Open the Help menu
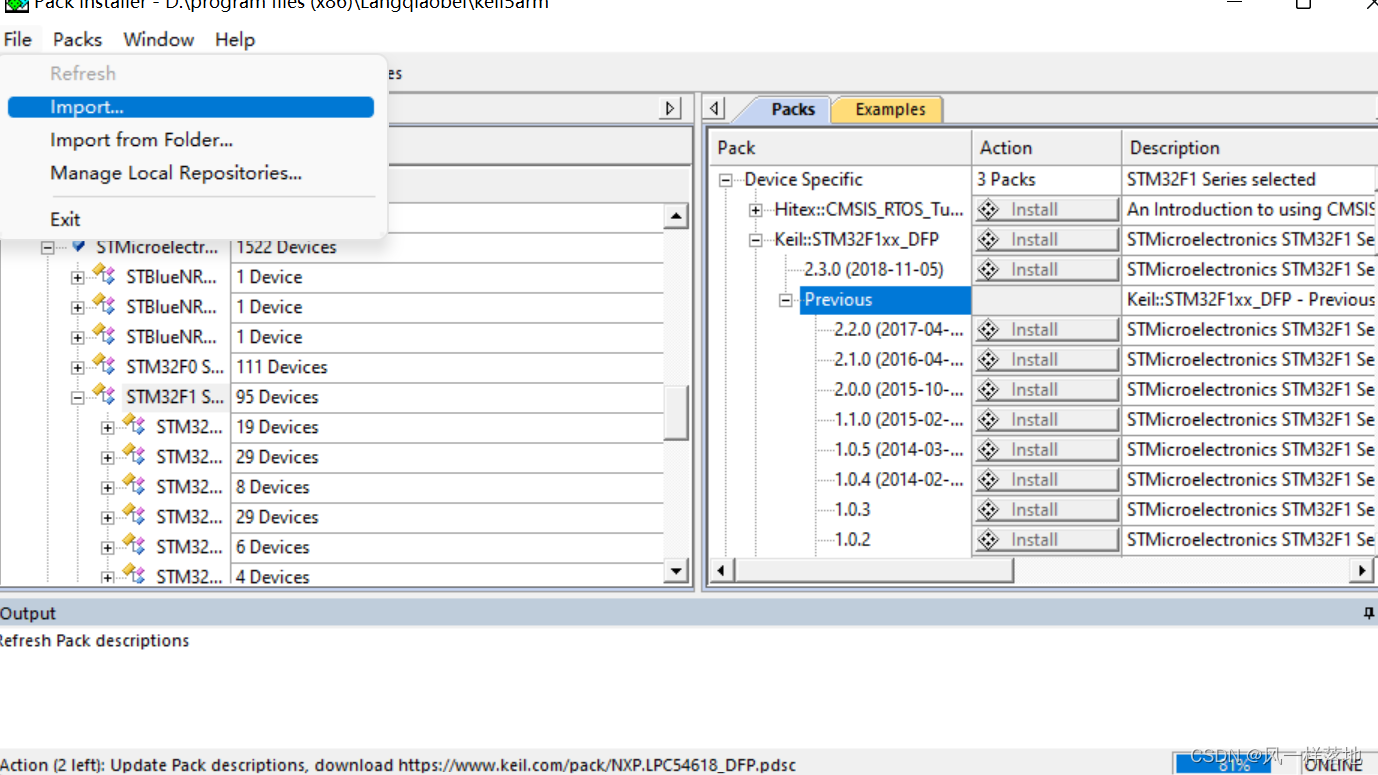The width and height of the screenshot is (1378, 775). click(235, 39)
